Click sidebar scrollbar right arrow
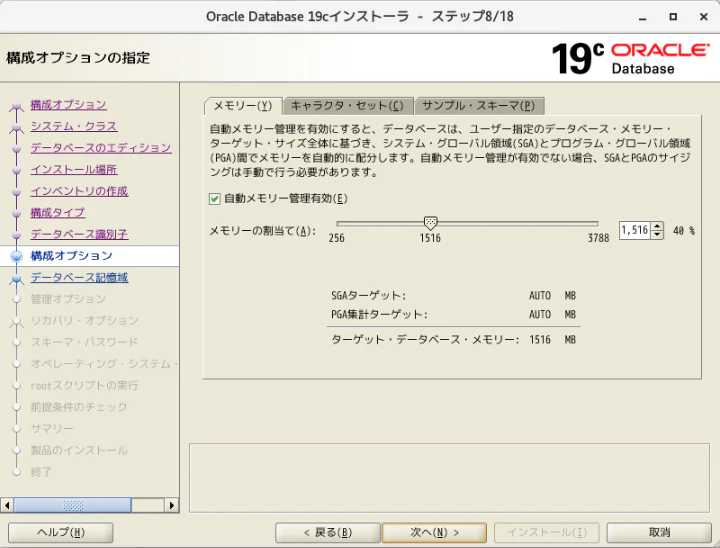720x548 pixels. tap(172, 505)
